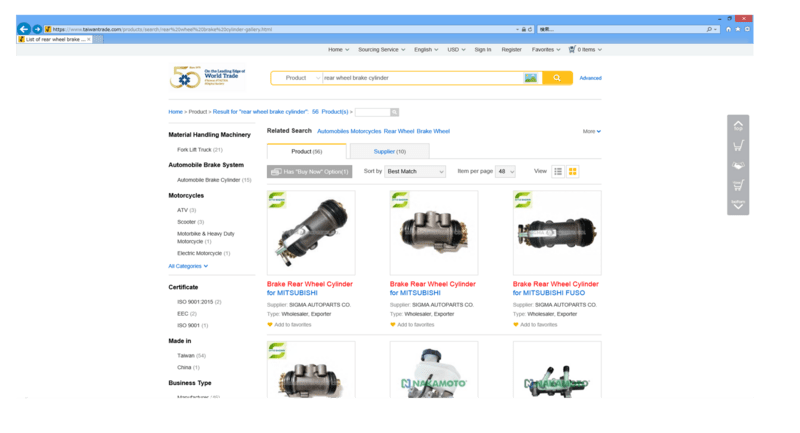Refresh the page in the address bar
This screenshot has height=433, width=800.
[x=530, y=30]
